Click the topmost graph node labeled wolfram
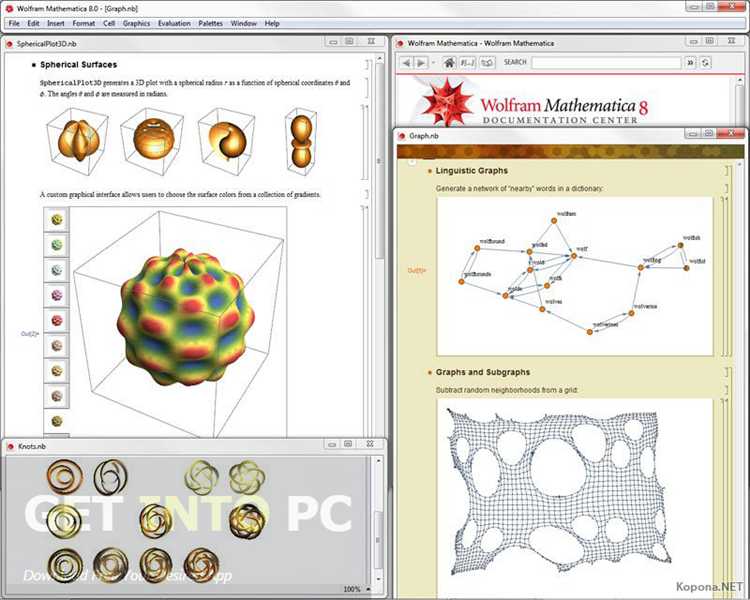 (554, 221)
